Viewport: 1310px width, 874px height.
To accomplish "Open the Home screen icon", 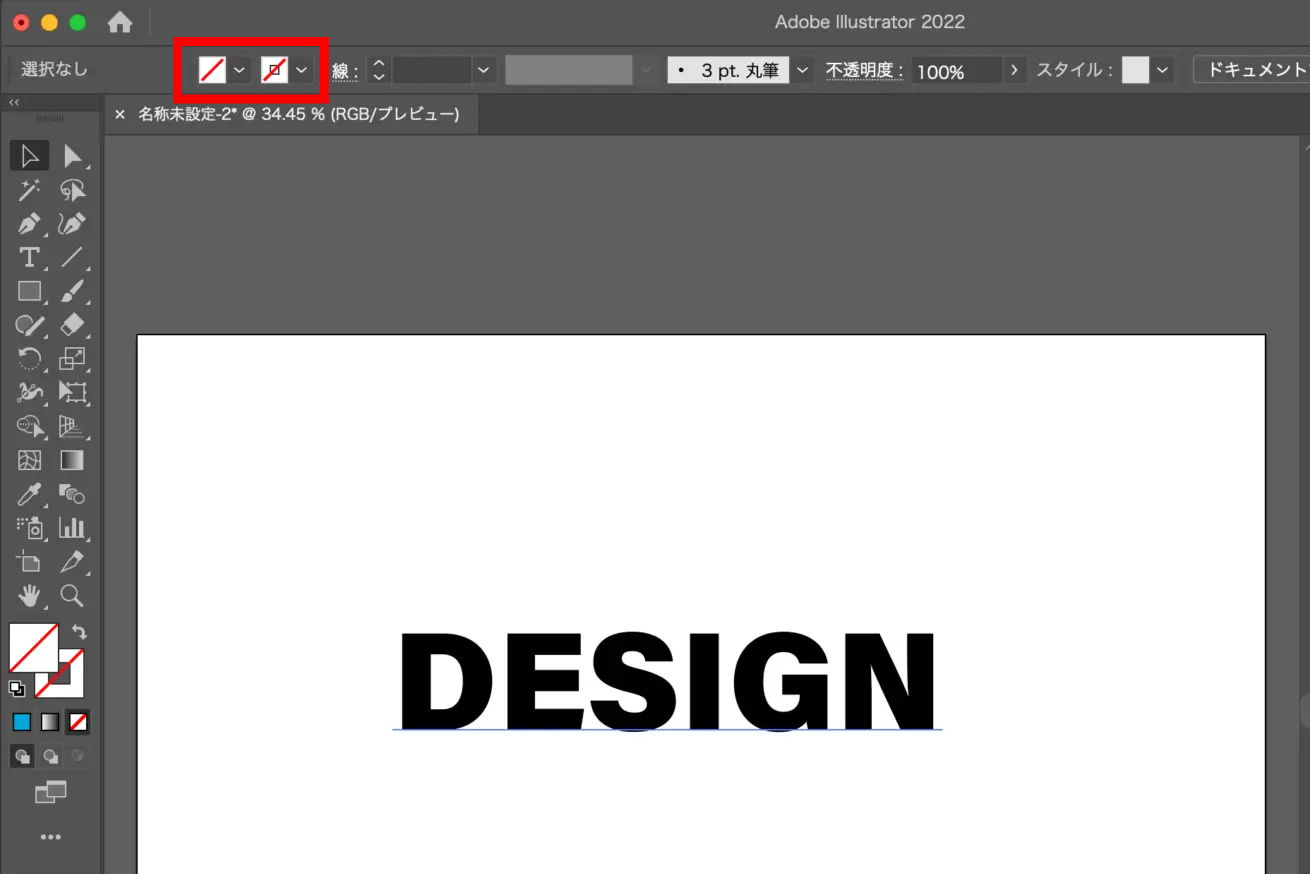I will coord(120,22).
